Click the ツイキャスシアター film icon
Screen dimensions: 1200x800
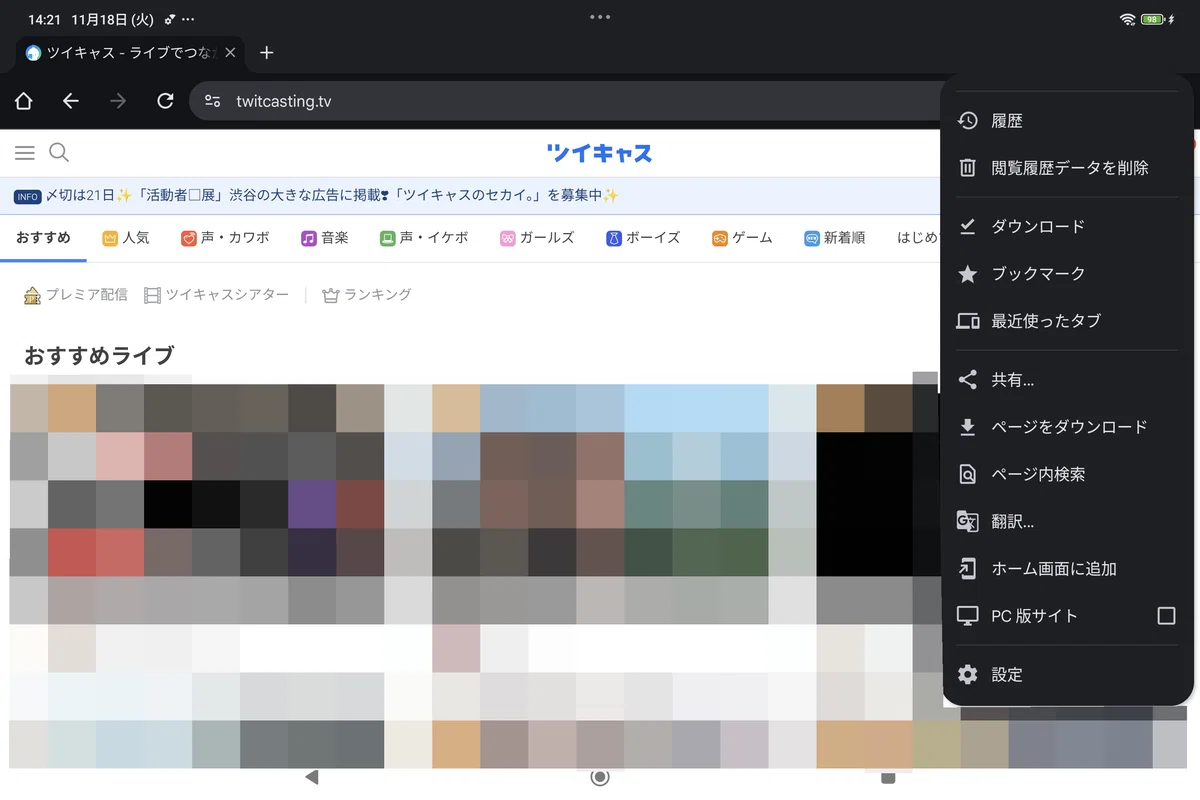coord(152,295)
